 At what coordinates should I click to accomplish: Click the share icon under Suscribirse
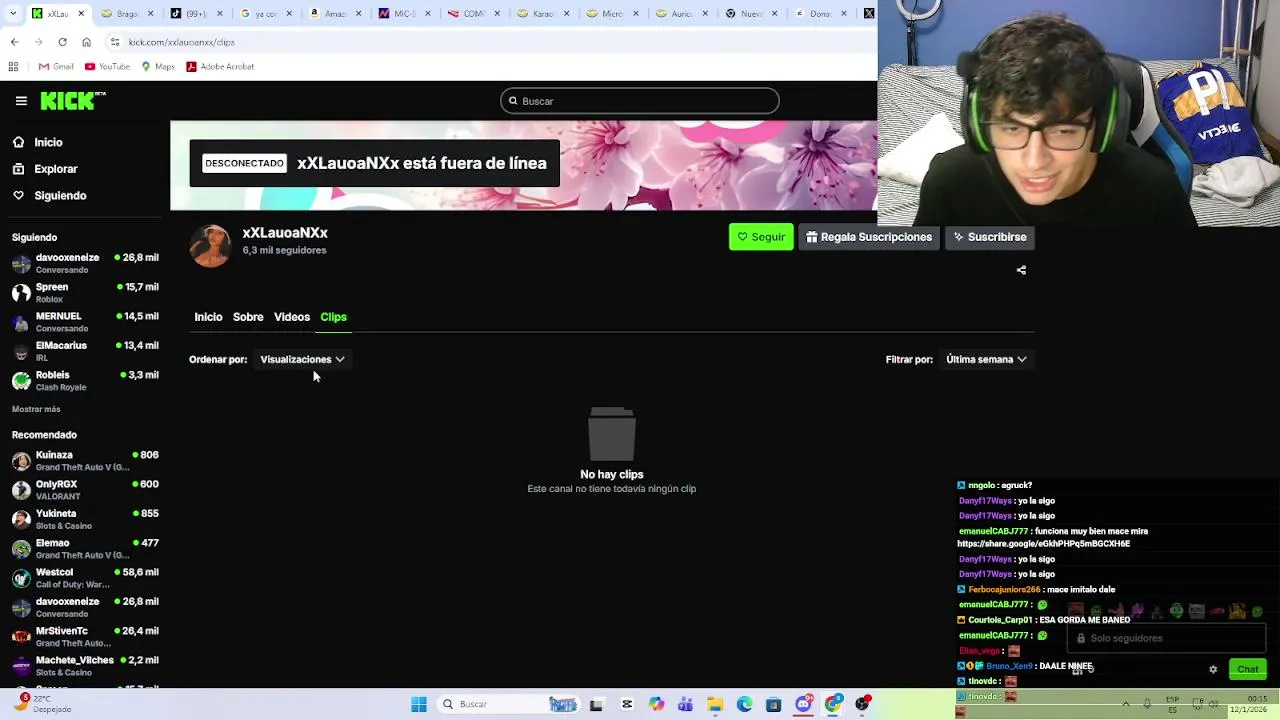pyautogui.click(x=1021, y=270)
